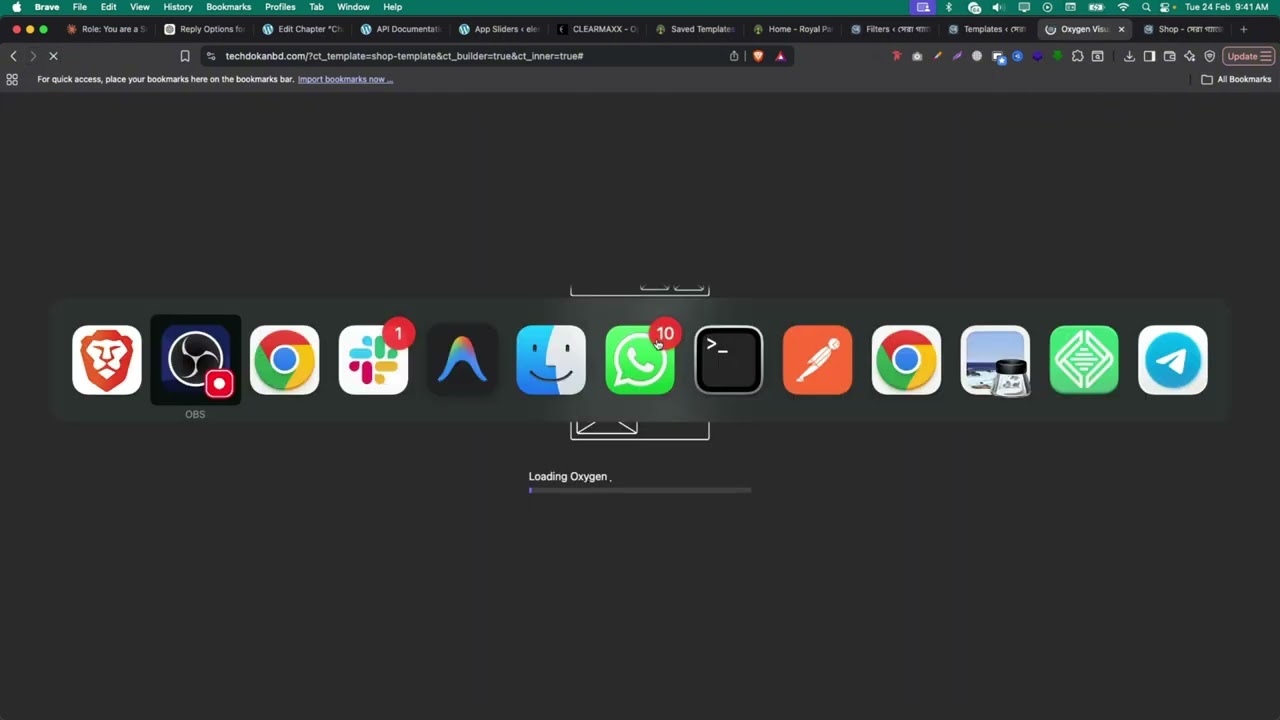The height and width of the screenshot is (720, 1280).
Task: Switch to Telegram in the app switcher
Action: [1173, 360]
